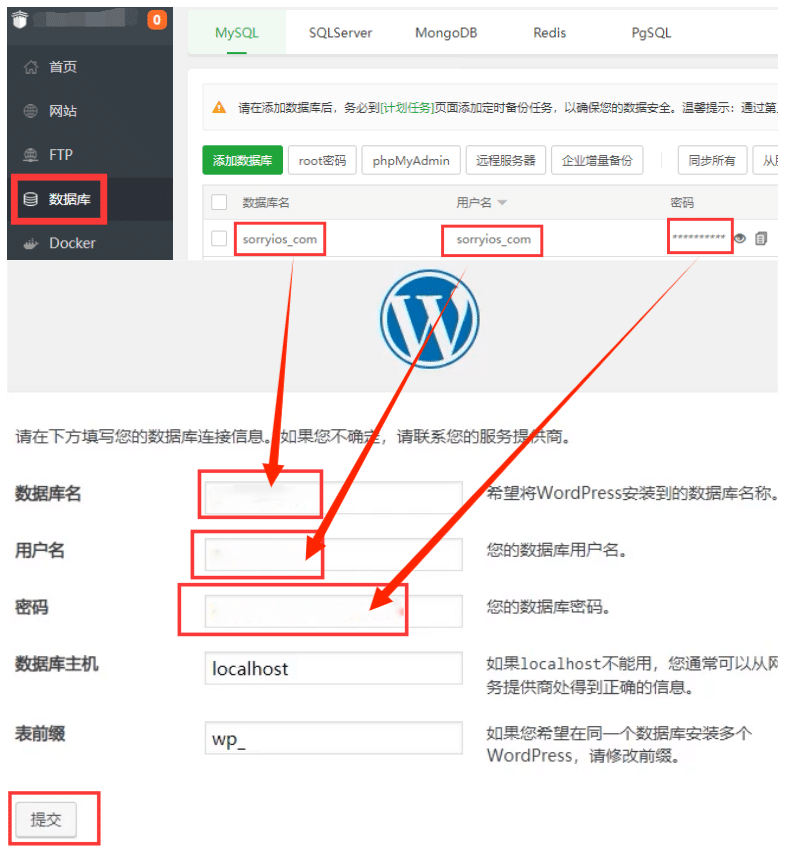Click the green 添加数据库 button
785x862 pixels.
point(242,160)
